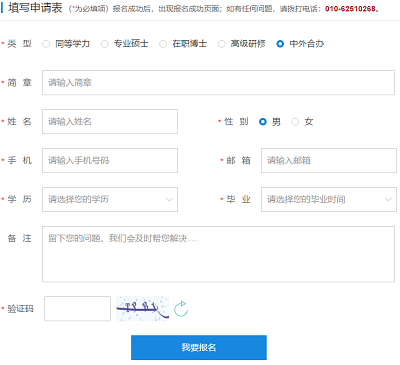Image resolution: width=400 pixels, height=365 pixels.
Task: Choose the 在职博士 type option
Action: click(163, 44)
